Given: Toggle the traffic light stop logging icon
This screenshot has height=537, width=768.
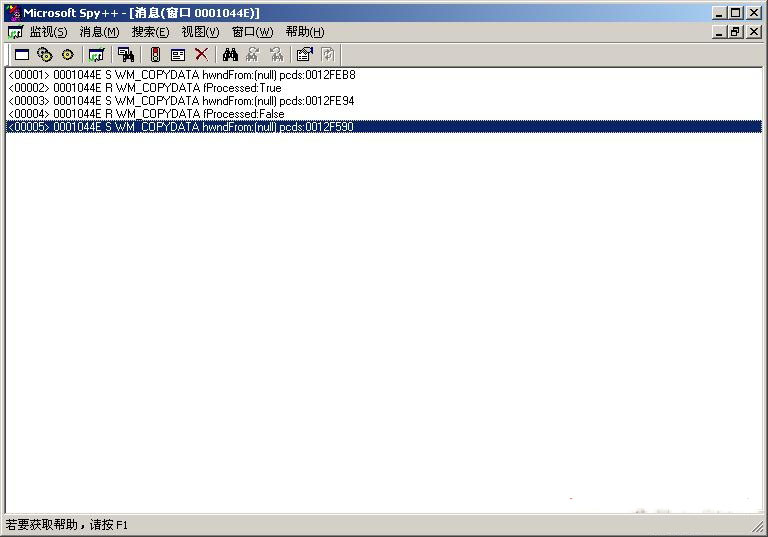Looking at the screenshot, I should (155, 54).
